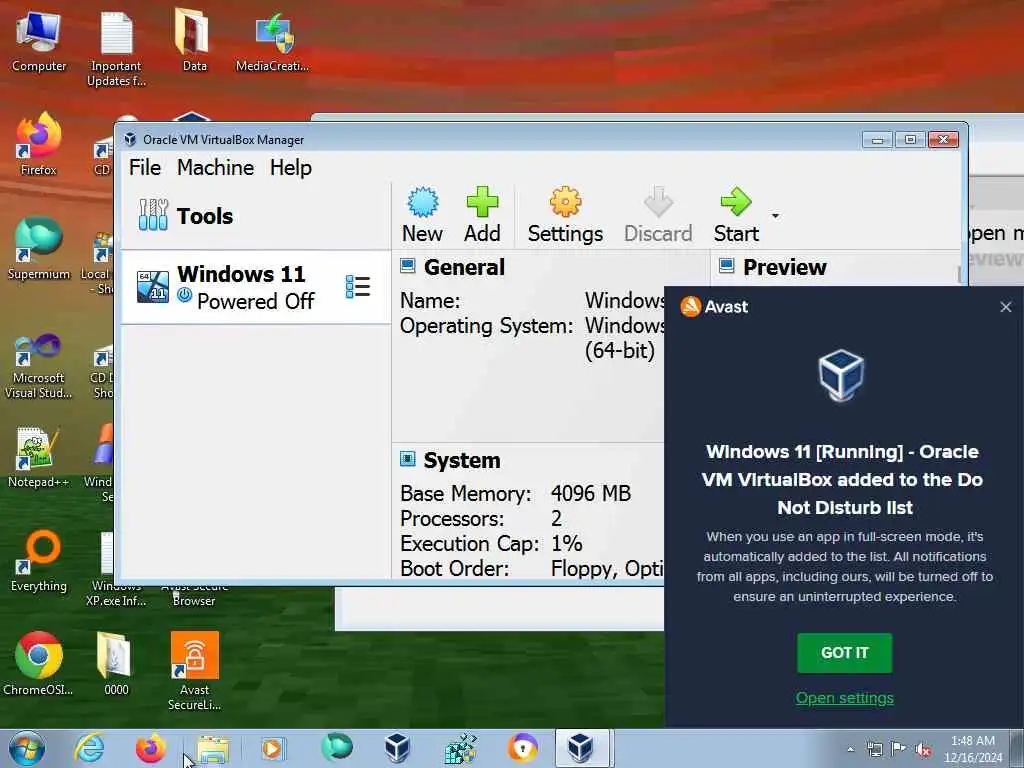Click the VirtualBox Manager title bar icon
The width and height of the screenshot is (1024, 768).
pyautogui.click(x=130, y=139)
